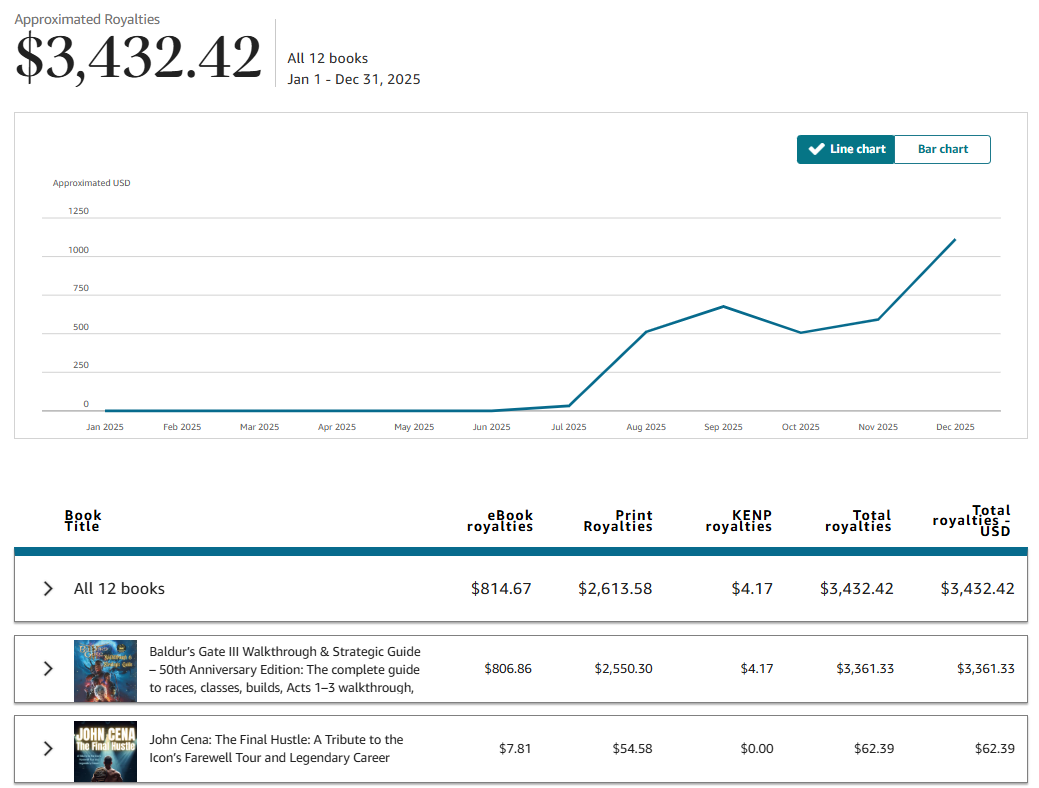Image resolution: width=1039 pixels, height=788 pixels.
Task: Click the Dec 2025 peak on the line
Action: [x=955, y=239]
